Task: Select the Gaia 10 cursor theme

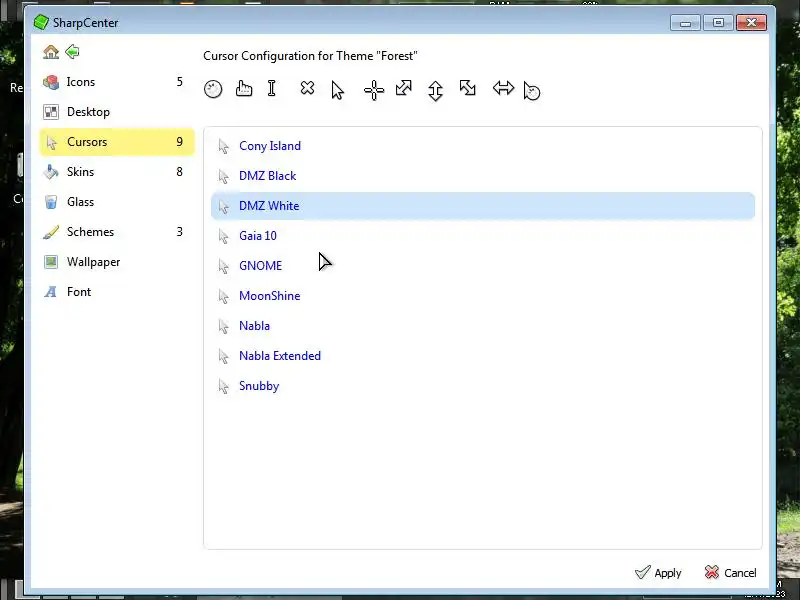Action: [x=483, y=236]
